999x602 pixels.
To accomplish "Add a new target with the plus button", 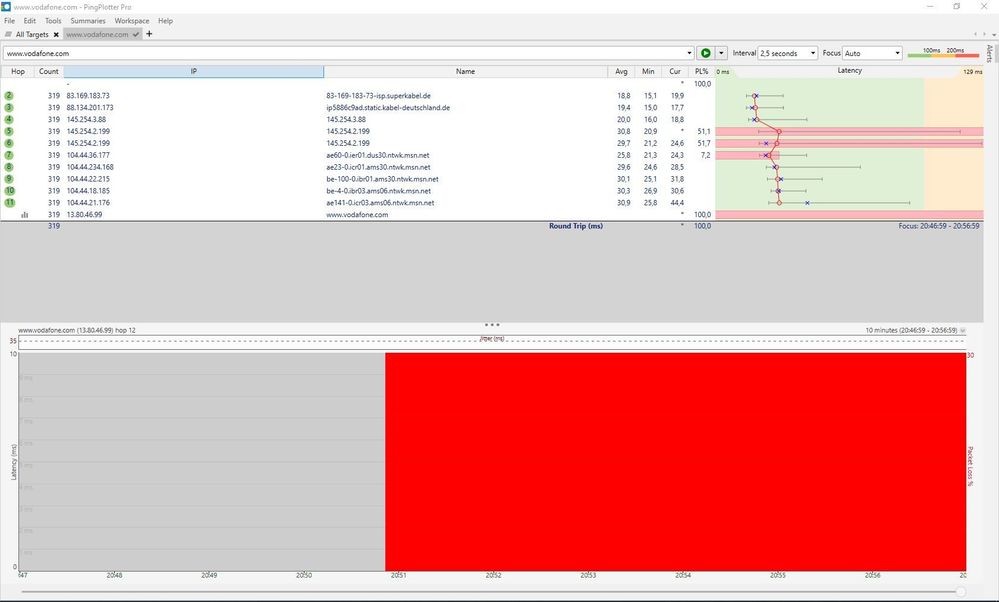I will coord(149,34).
